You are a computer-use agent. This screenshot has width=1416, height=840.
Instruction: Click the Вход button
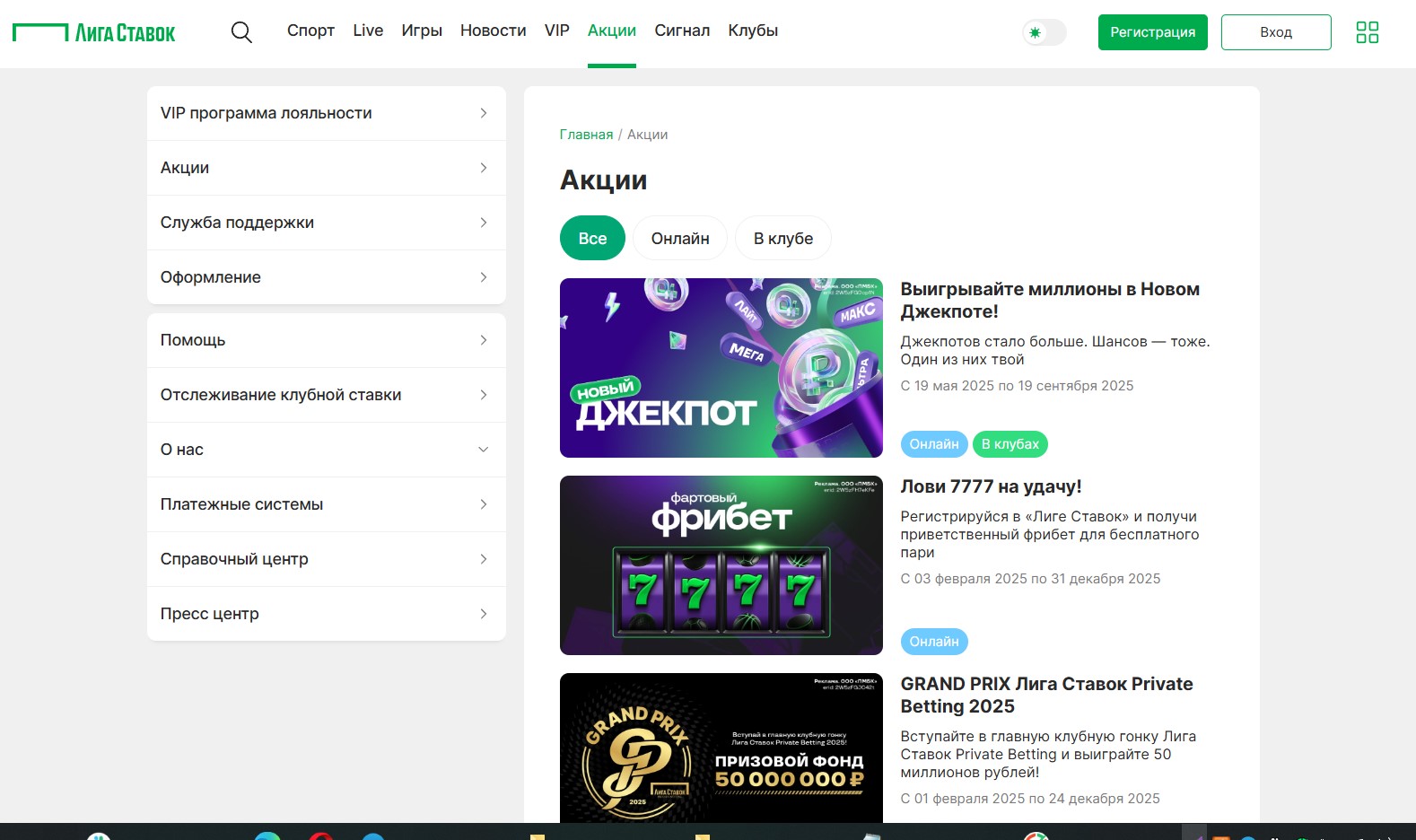[1275, 32]
